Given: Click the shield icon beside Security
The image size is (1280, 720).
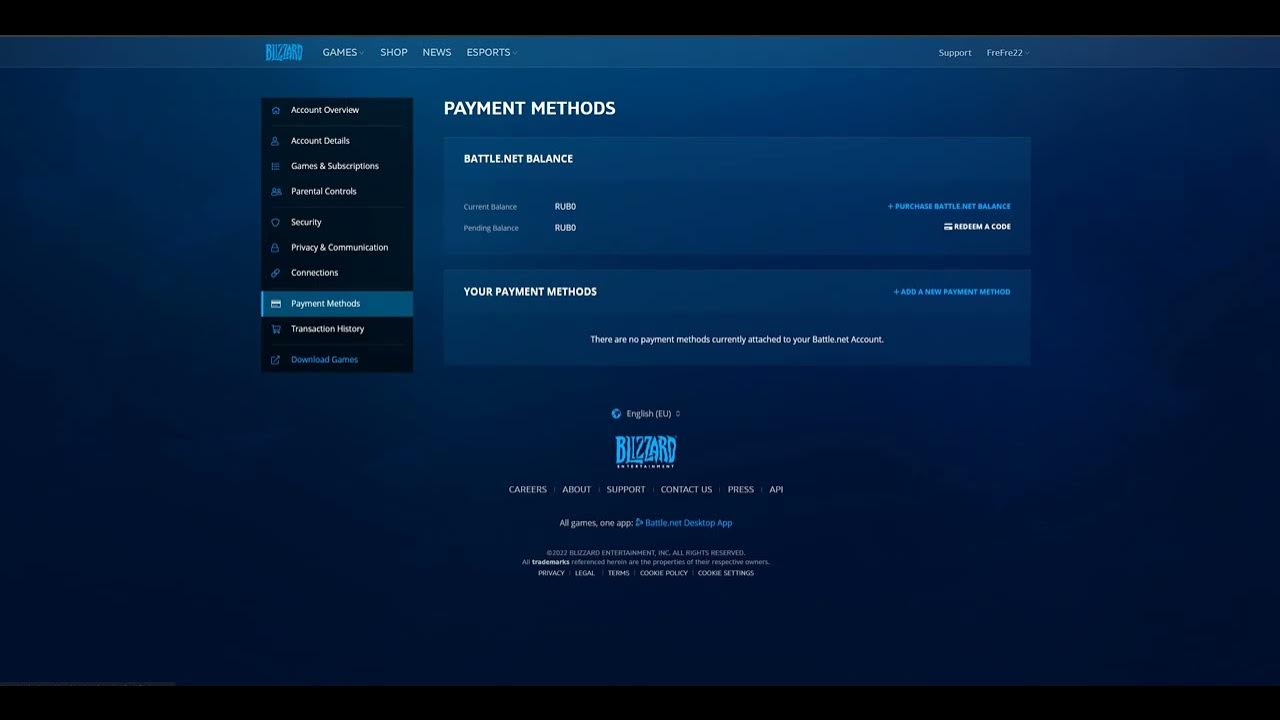Looking at the screenshot, I should point(276,222).
